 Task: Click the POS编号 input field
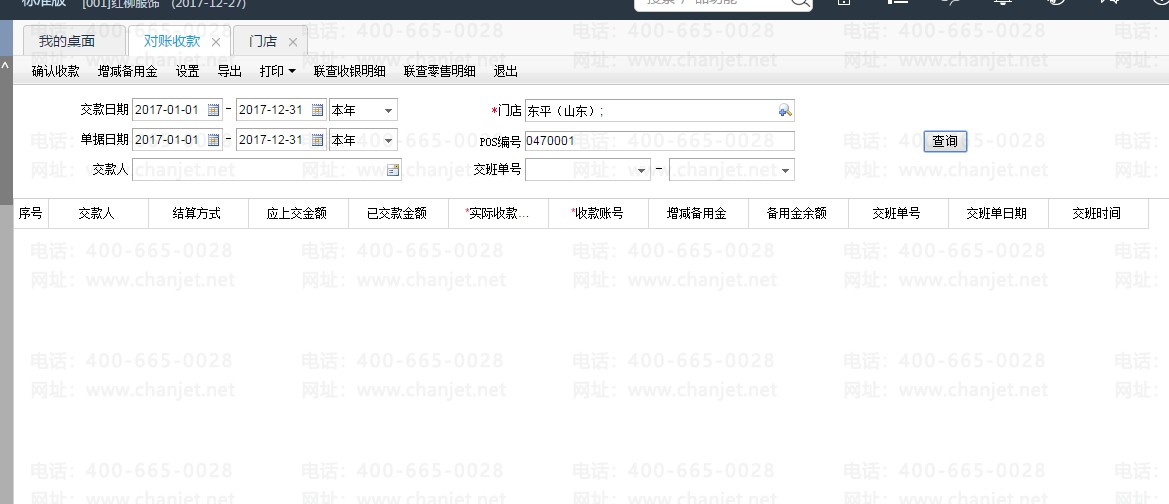pos(660,140)
